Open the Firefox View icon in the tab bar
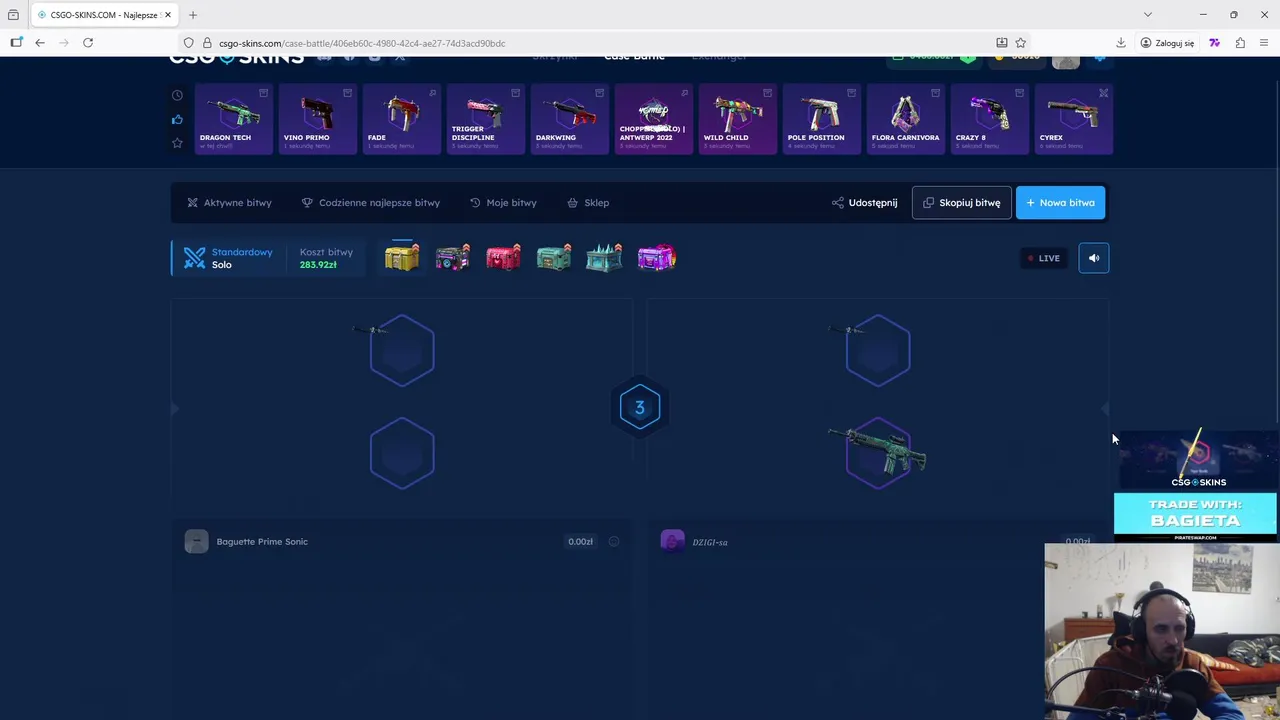 pos(13,15)
